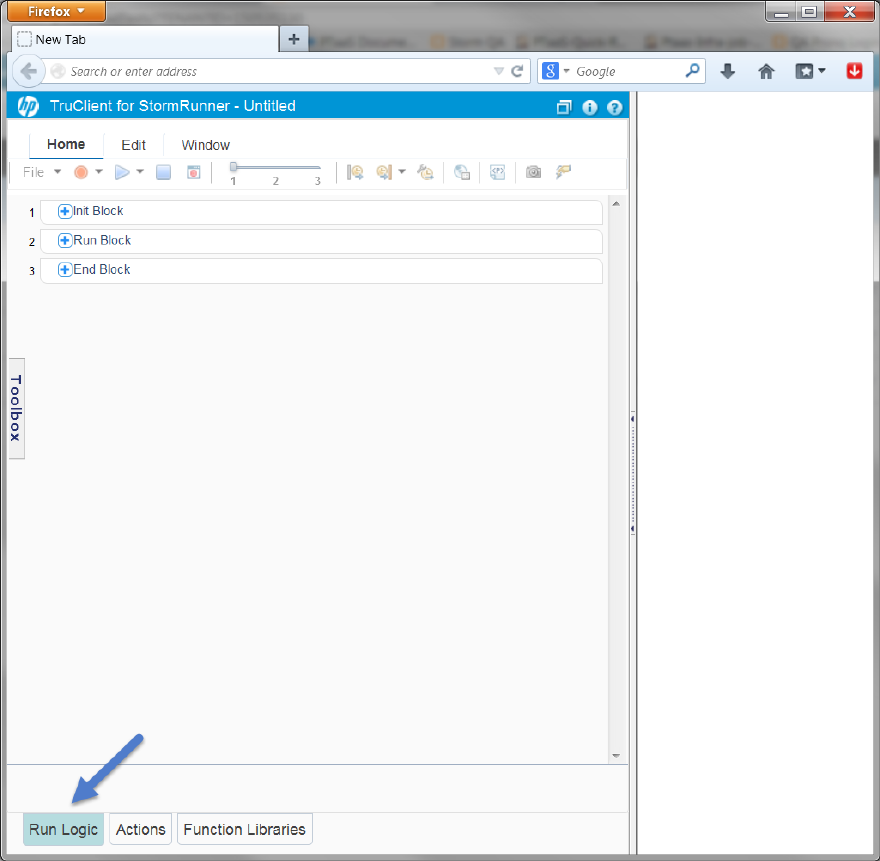Open the Google search engine selector

coord(556,71)
